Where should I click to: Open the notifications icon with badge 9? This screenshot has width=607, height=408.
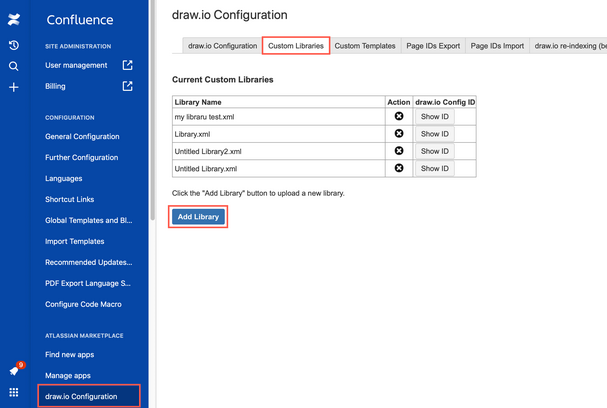(x=15, y=370)
